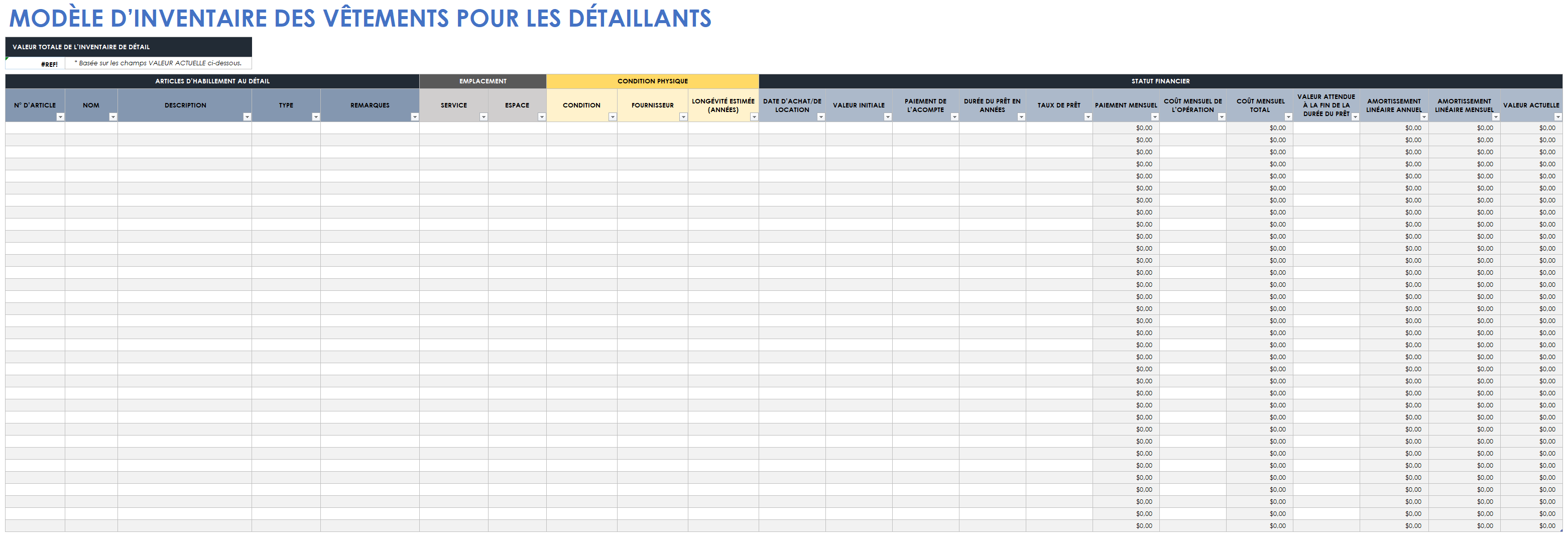This screenshot has width=1568, height=538.
Task: Open the AMORTISSEMENT LINÉAIRE ANNUEL filter dropdown
Action: click(1424, 117)
